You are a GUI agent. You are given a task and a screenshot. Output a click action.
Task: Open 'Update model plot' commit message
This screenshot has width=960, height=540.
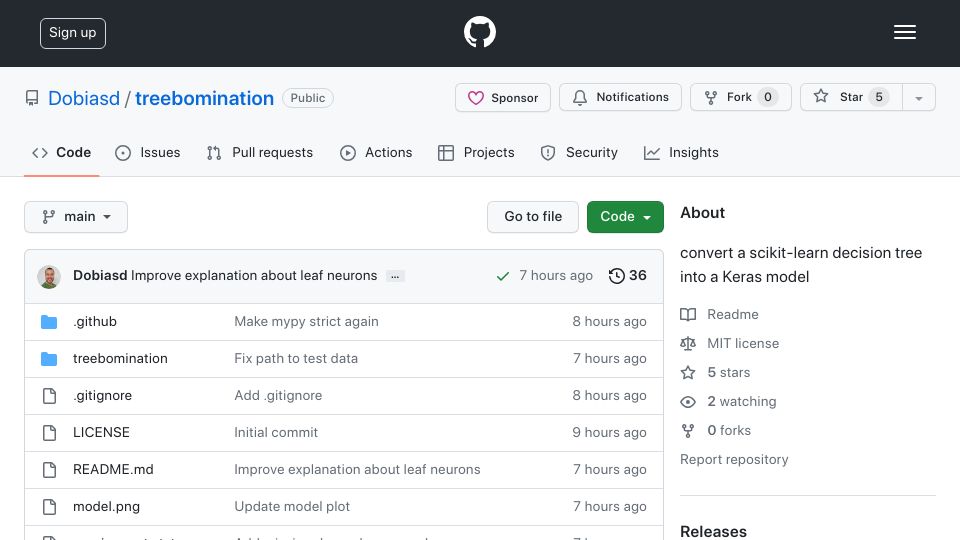pos(292,507)
